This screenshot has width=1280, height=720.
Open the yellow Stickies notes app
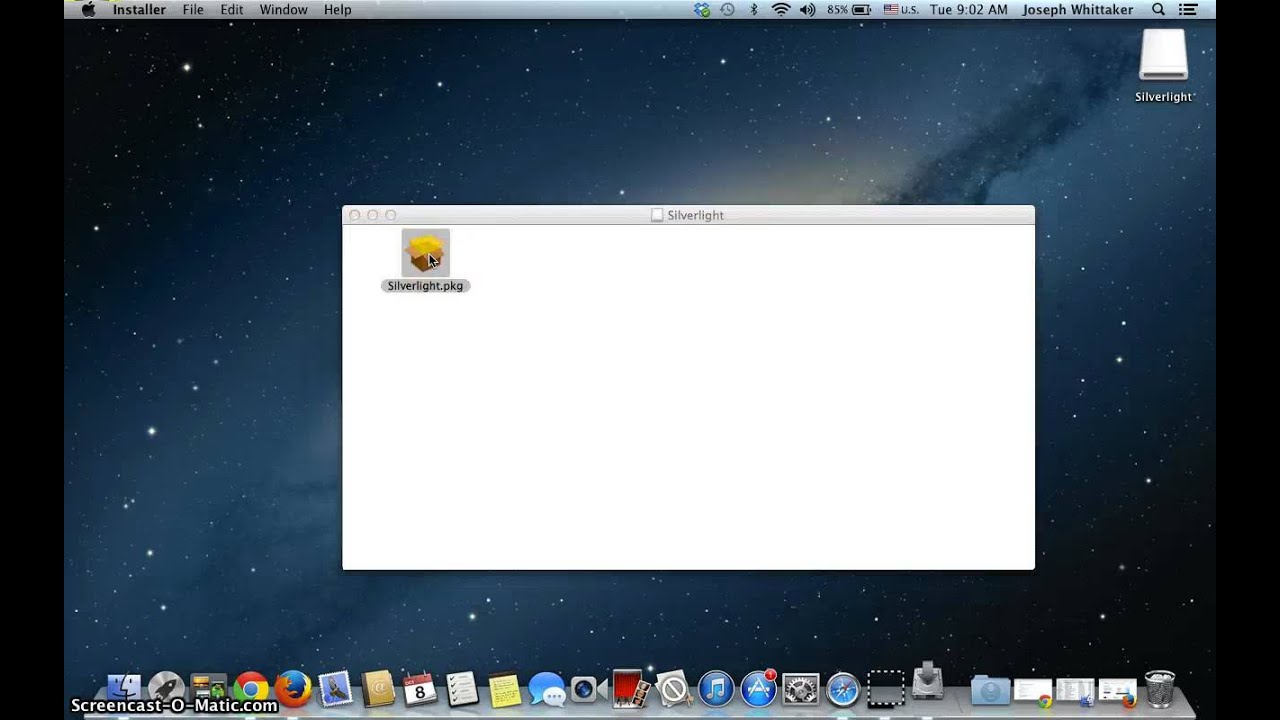[504, 689]
